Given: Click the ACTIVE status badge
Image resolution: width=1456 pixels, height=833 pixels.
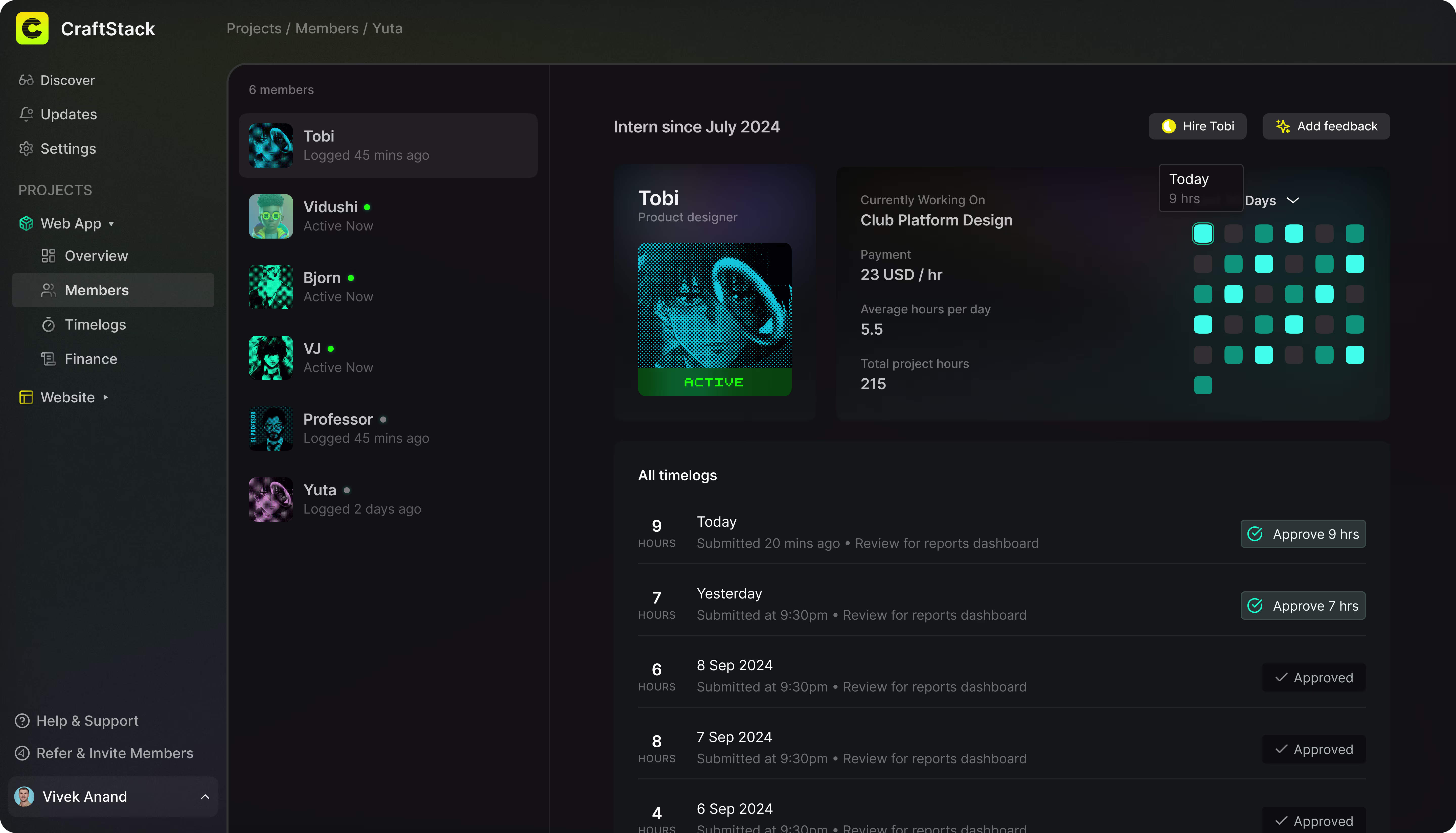Looking at the screenshot, I should tap(715, 382).
